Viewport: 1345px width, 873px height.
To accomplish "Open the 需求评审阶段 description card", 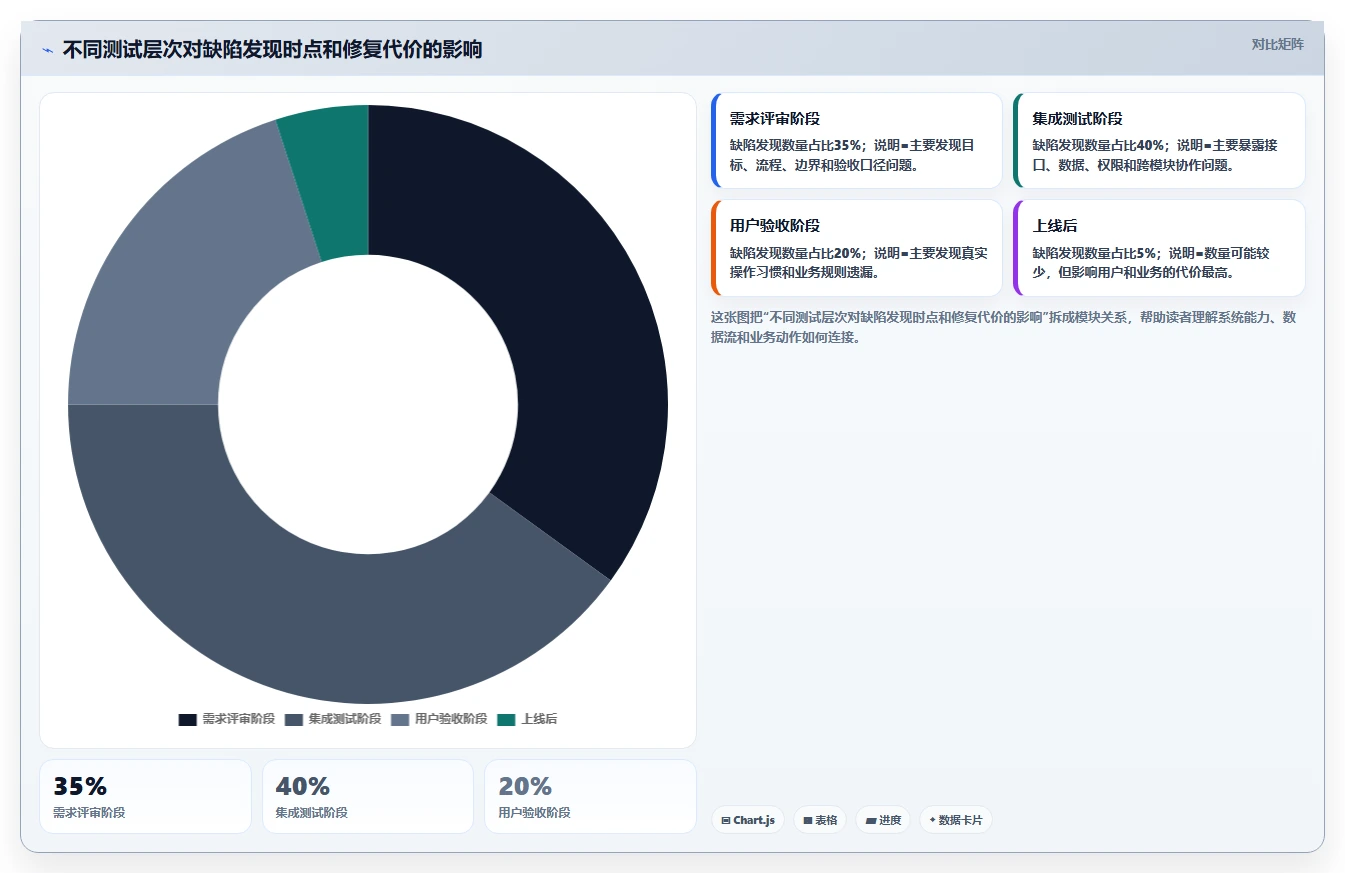I will [x=856, y=140].
